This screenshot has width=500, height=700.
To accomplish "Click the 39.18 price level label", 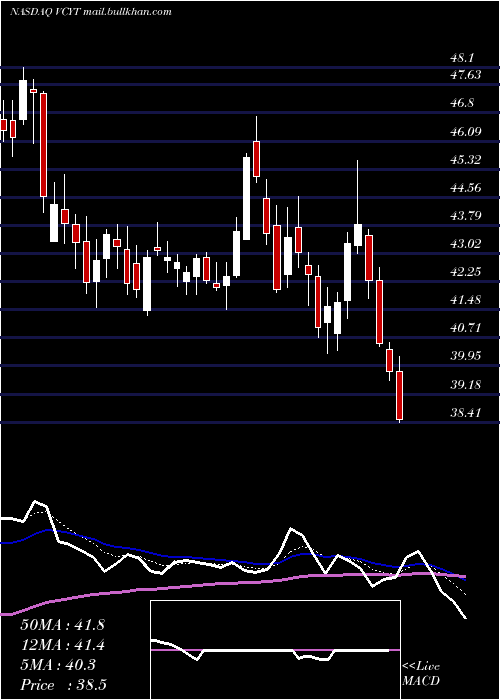I will (x=465, y=384).
